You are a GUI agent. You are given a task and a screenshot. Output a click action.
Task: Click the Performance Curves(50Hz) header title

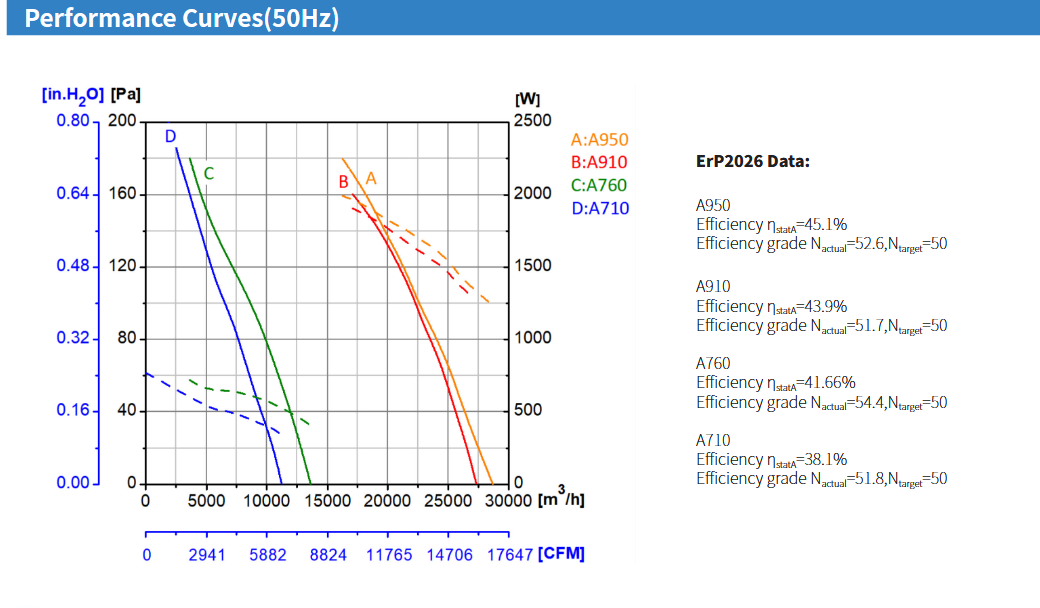click(181, 19)
